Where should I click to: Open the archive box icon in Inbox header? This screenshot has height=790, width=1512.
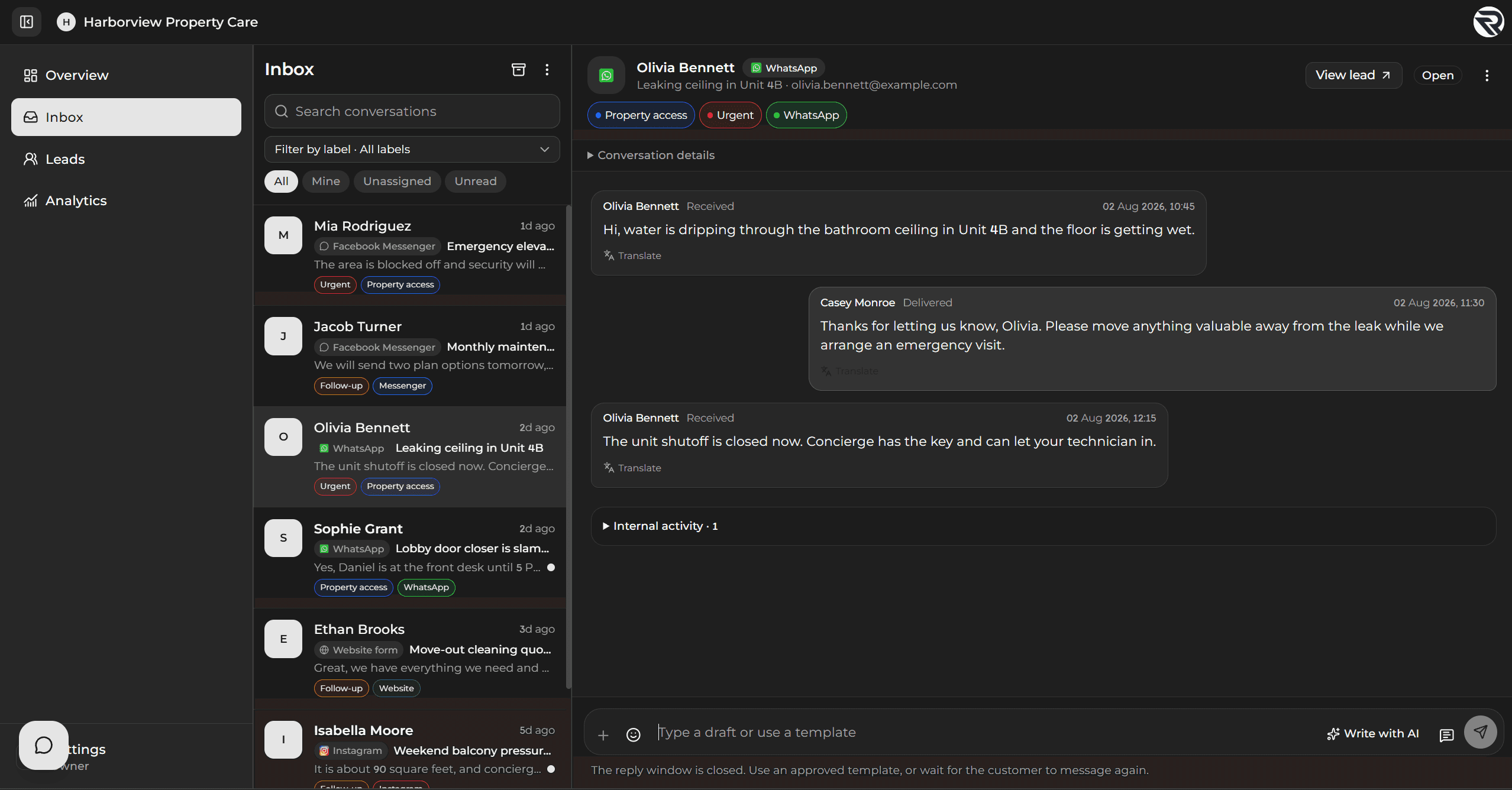click(518, 70)
